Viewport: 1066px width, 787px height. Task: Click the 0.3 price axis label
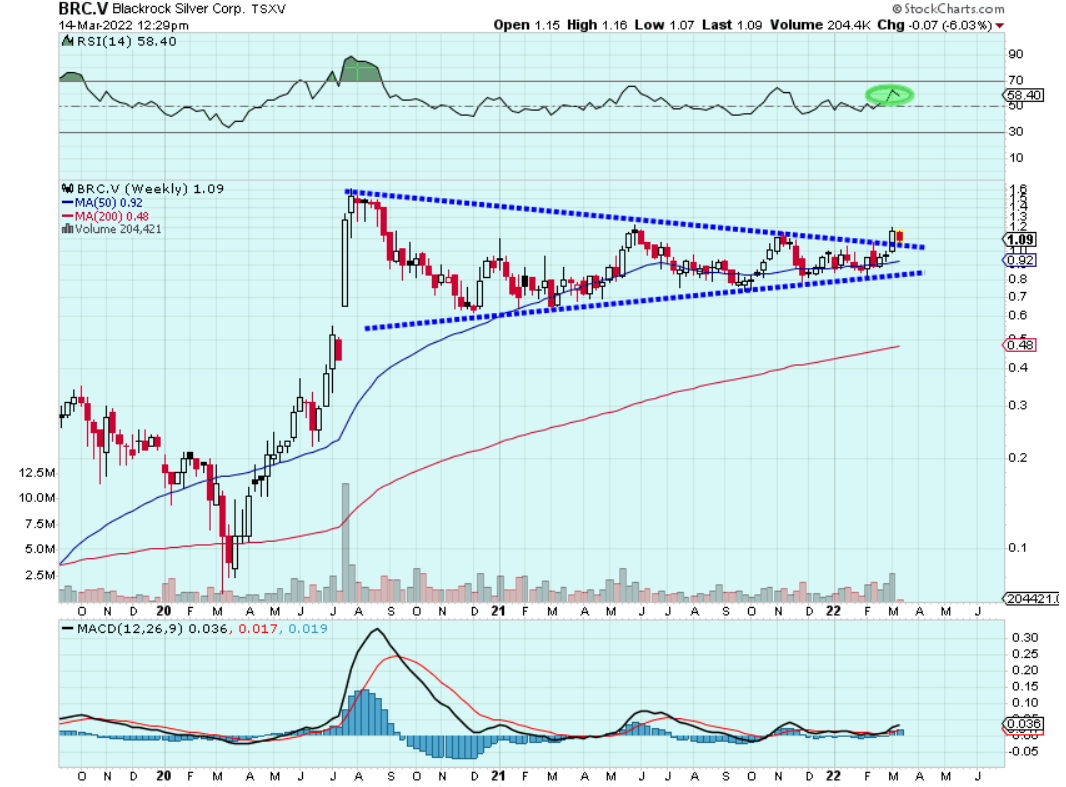pos(1018,405)
